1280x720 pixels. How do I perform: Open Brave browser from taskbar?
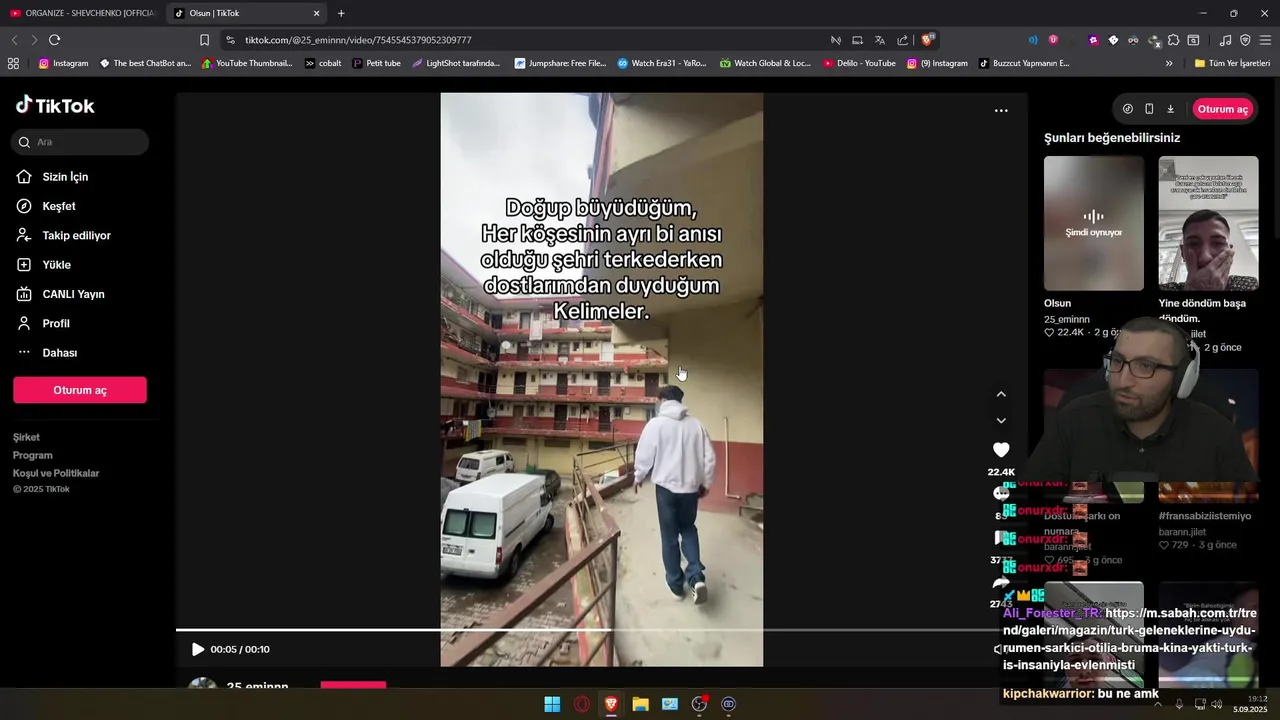[x=611, y=704]
